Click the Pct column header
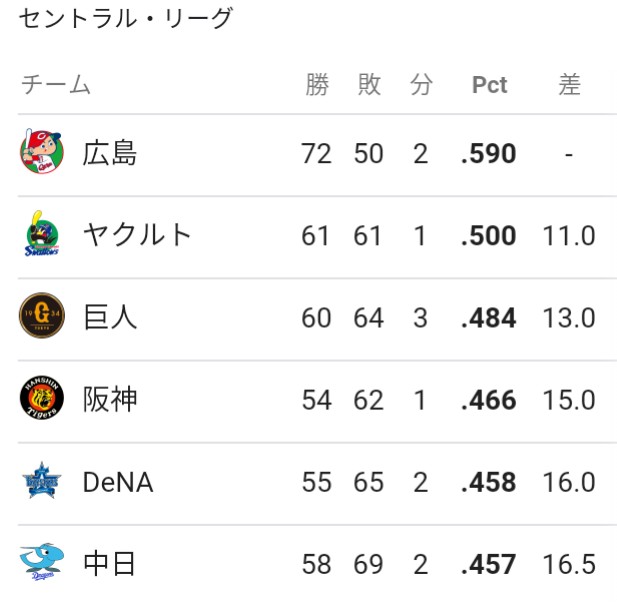Screen dimensions: 617x607 pos(490,84)
